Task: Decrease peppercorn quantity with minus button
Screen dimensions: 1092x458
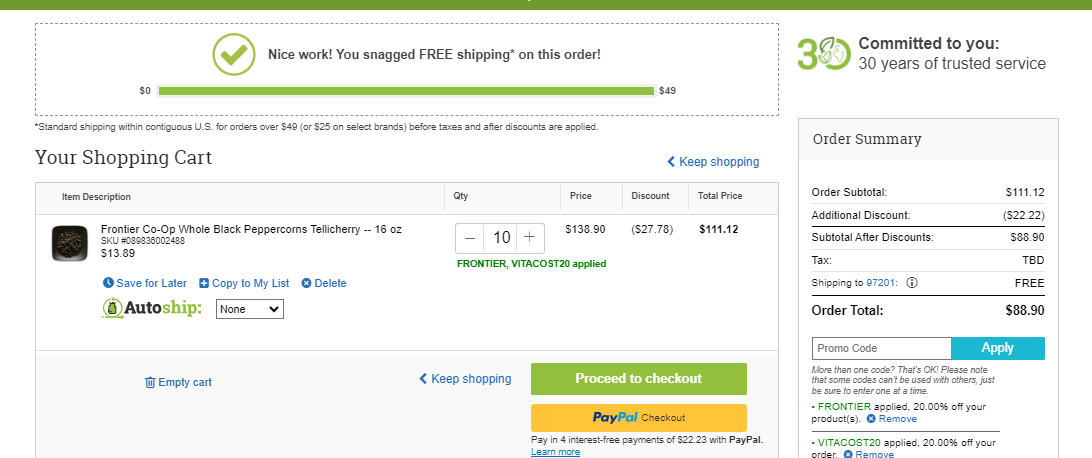Action: coord(470,238)
